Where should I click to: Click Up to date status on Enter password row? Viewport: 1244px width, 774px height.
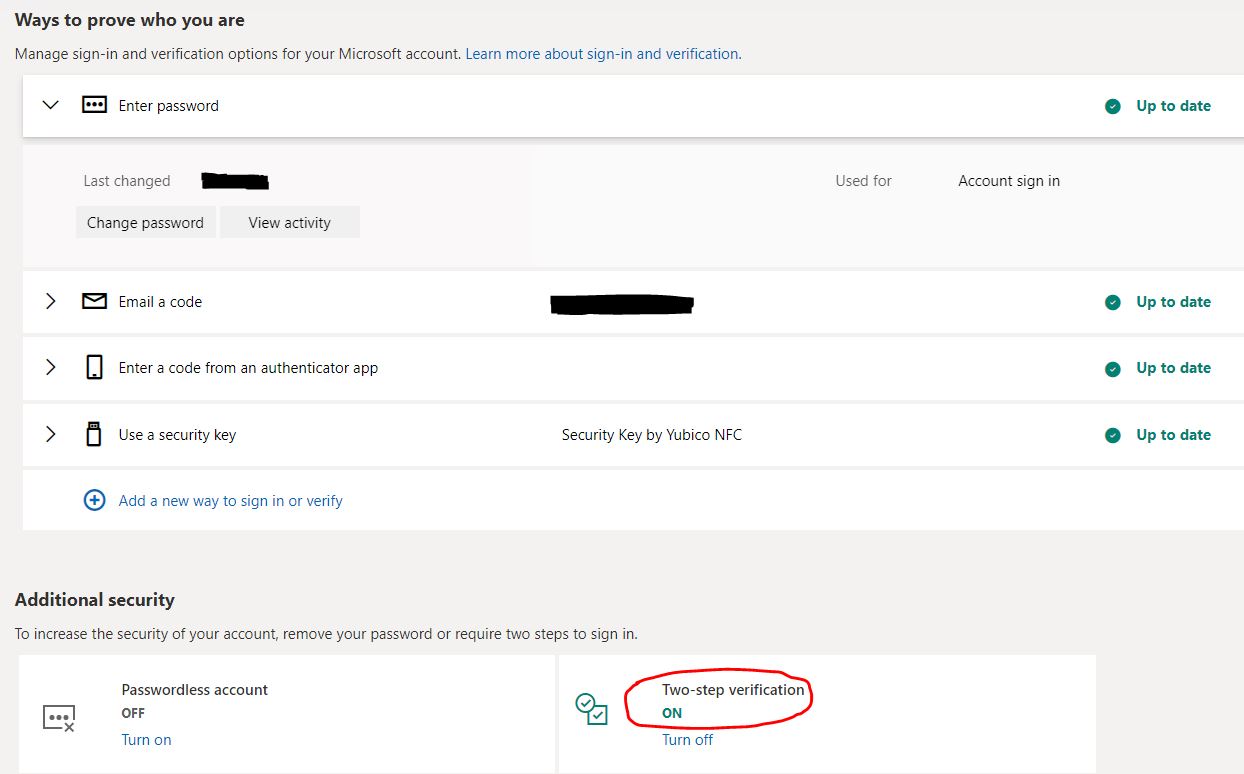click(1173, 106)
